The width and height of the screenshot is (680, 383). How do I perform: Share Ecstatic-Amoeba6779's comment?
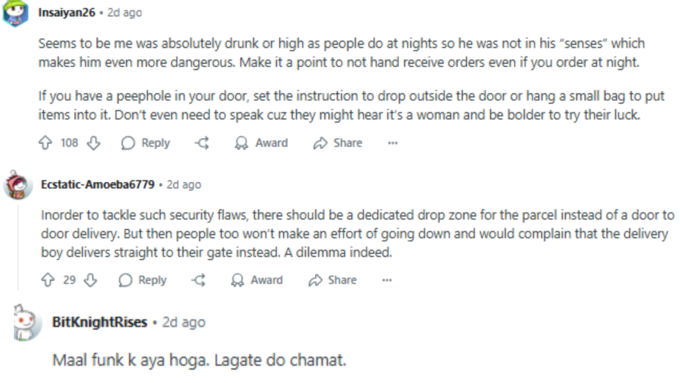tap(333, 280)
